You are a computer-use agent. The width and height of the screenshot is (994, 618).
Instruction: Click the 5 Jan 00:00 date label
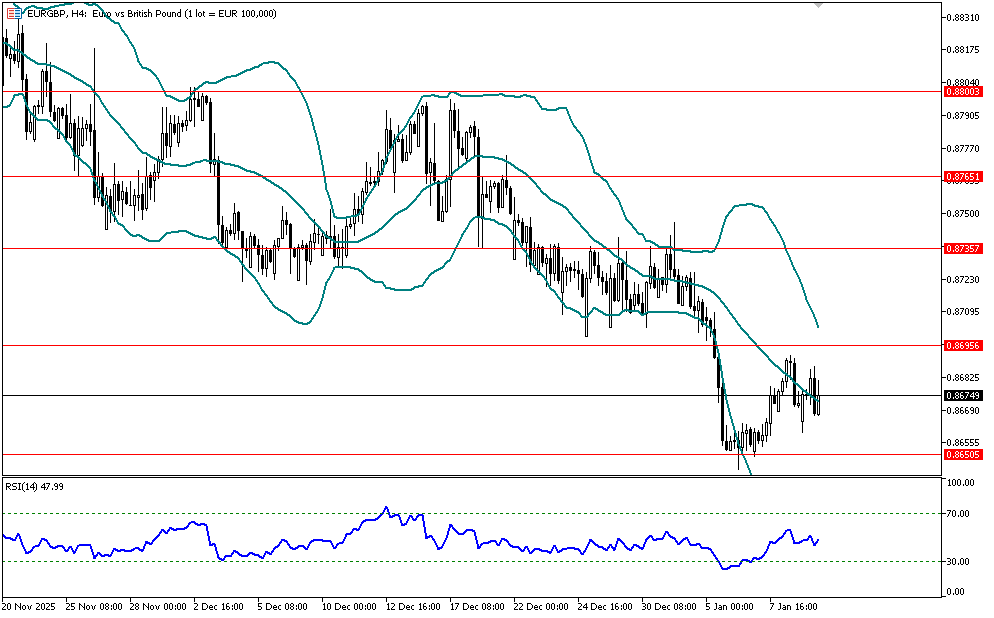(729, 606)
